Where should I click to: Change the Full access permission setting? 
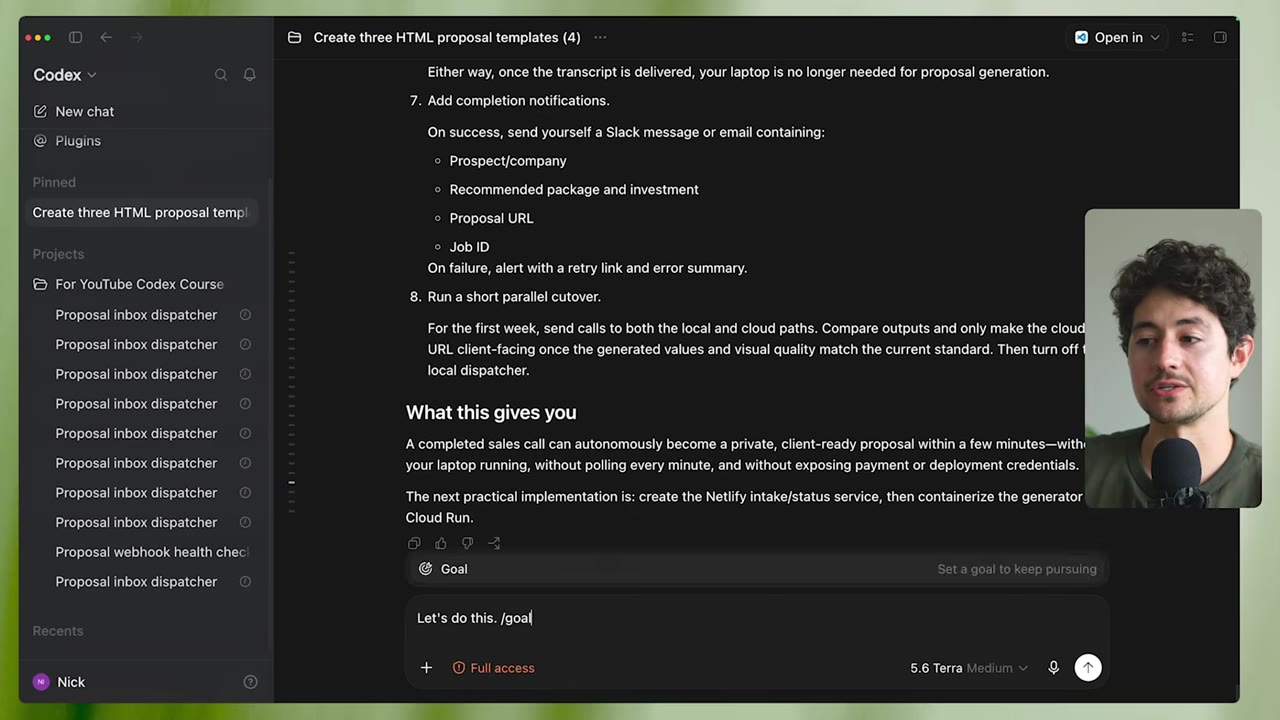click(494, 668)
